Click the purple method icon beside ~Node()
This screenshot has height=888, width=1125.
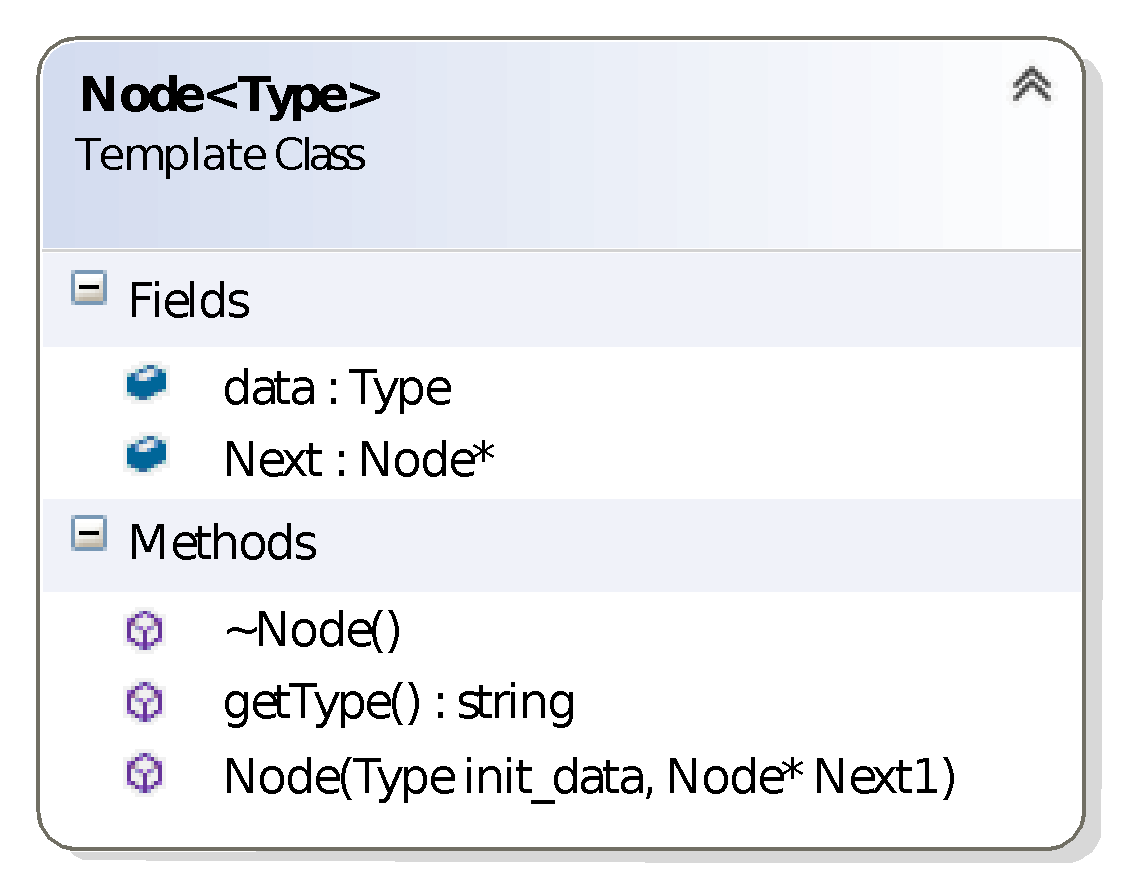point(145,631)
